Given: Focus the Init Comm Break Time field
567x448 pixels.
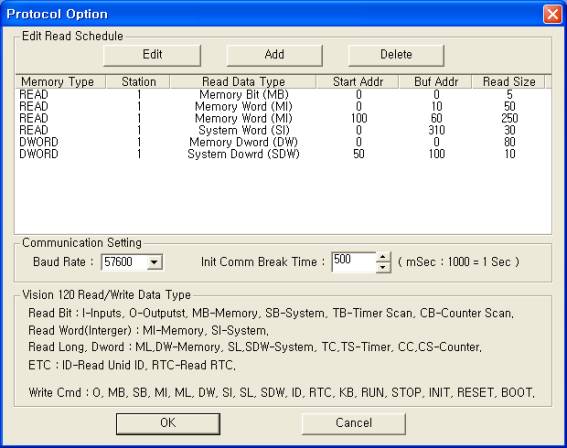Looking at the screenshot, I should tap(354, 262).
